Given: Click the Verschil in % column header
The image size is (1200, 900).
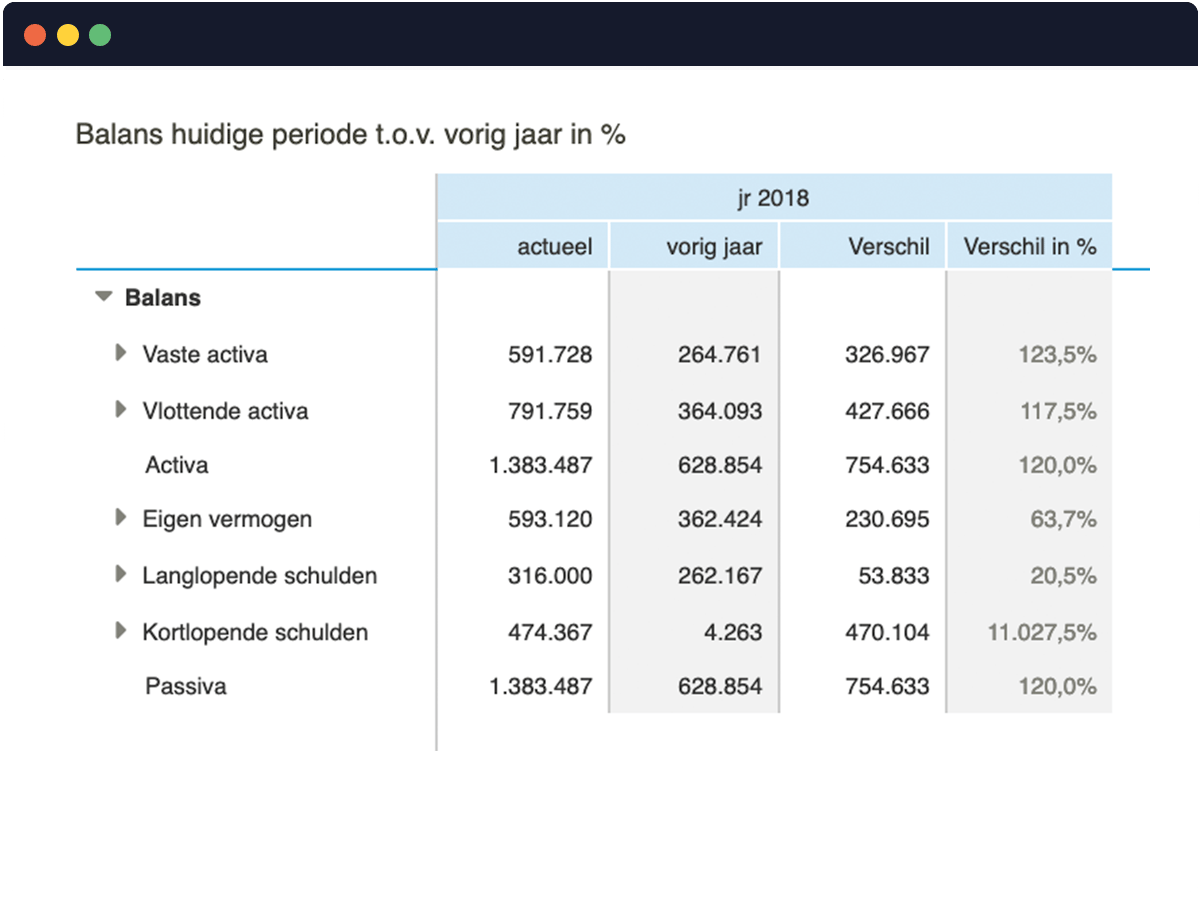Looking at the screenshot, I should (x=1029, y=245).
